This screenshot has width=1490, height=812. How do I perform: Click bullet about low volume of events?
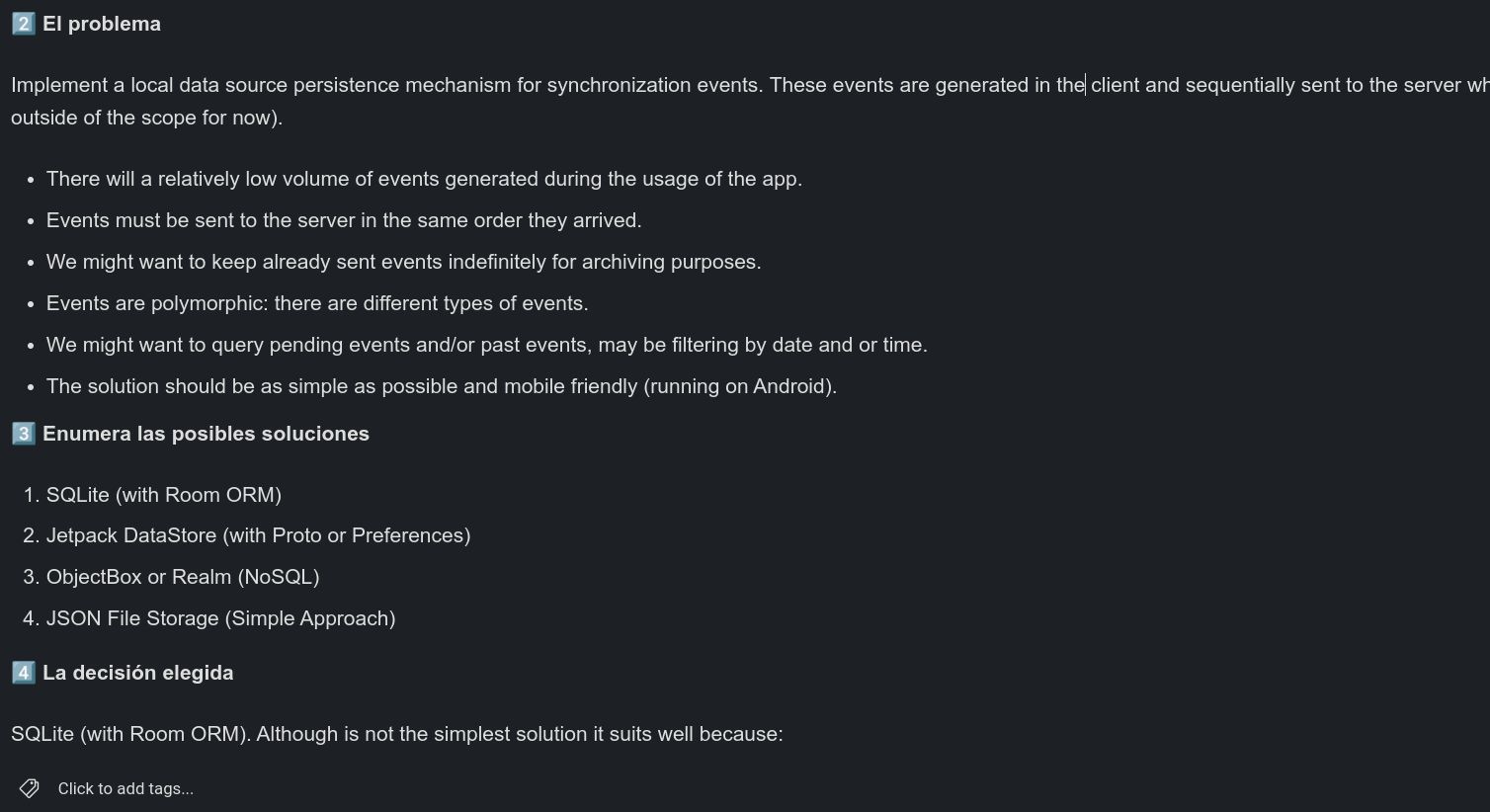point(424,179)
